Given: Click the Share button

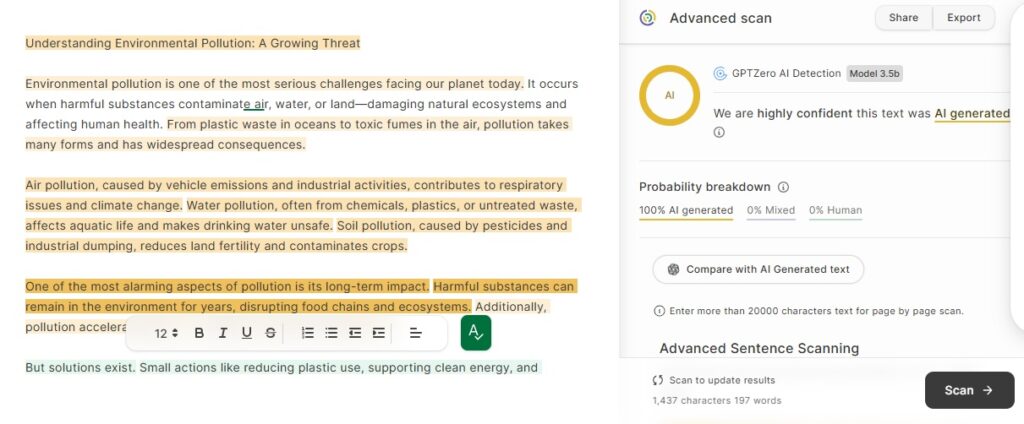Looking at the screenshot, I should [x=903, y=18].
